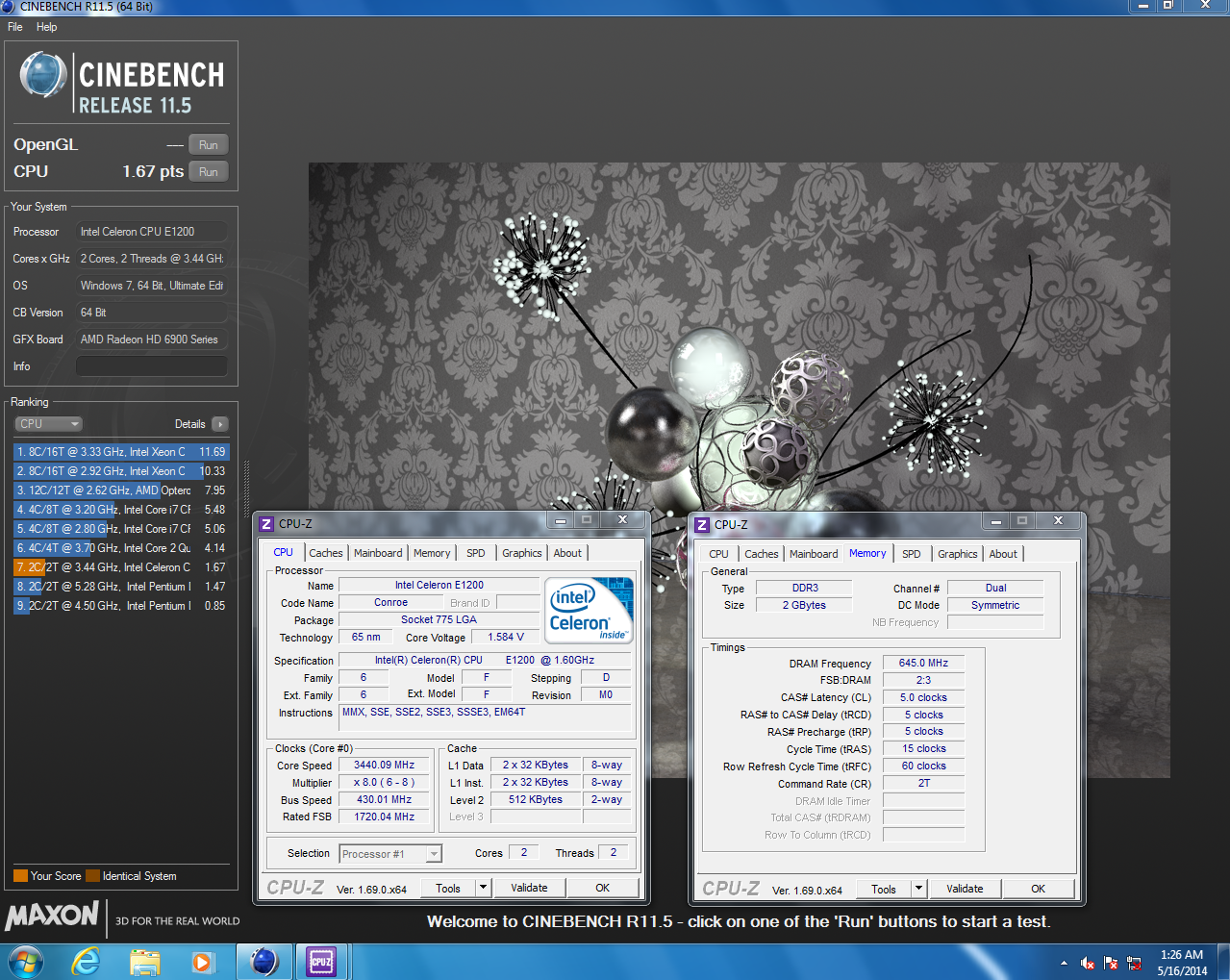This screenshot has width=1230, height=980.
Task: Select ranking entry 8C/16T @ 2.92 GHz Xeon
Action: click(x=121, y=471)
